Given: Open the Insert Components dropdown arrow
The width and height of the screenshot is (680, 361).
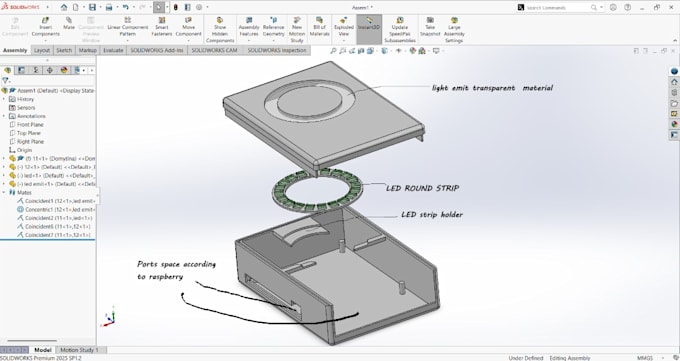Looking at the screenshot, I should click(46, 40).
